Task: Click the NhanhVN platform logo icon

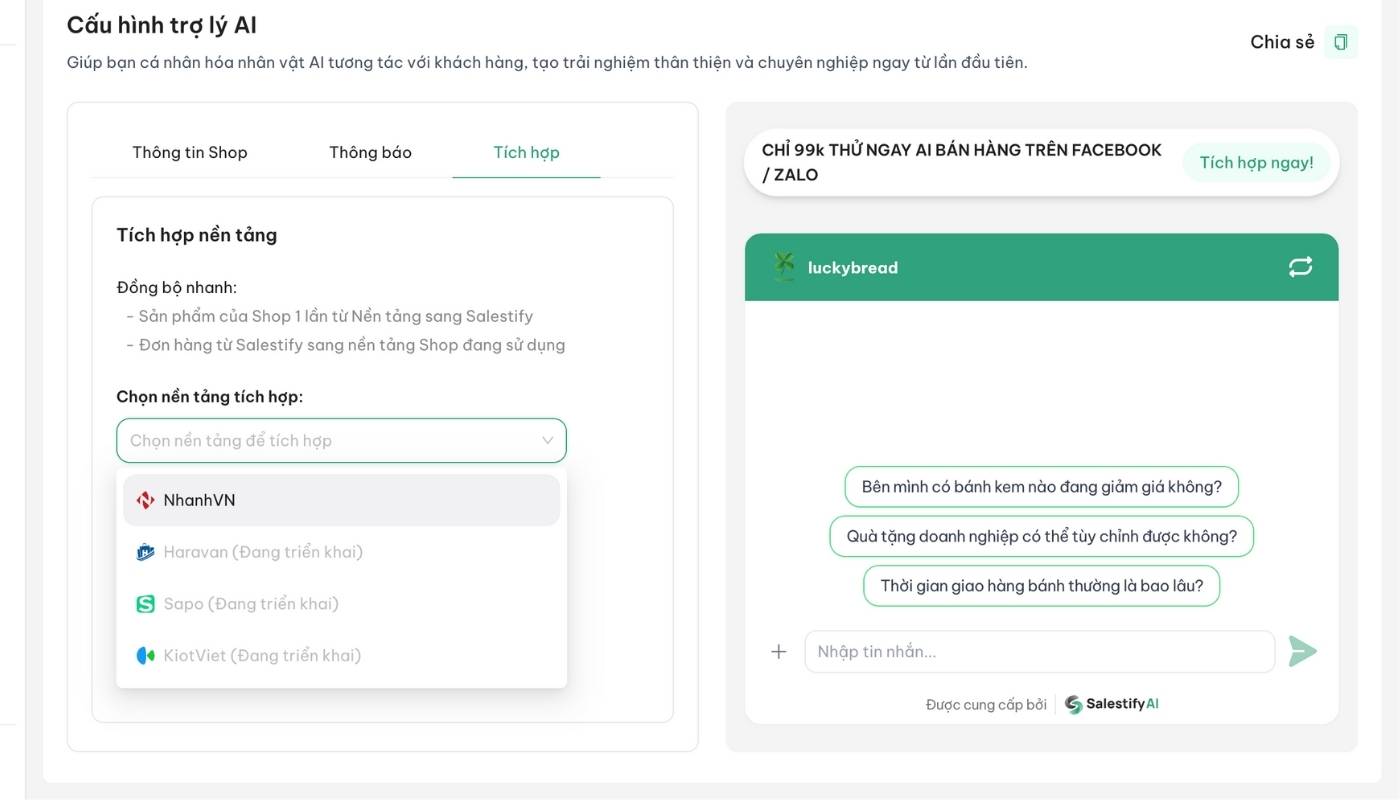Action: 145,499
